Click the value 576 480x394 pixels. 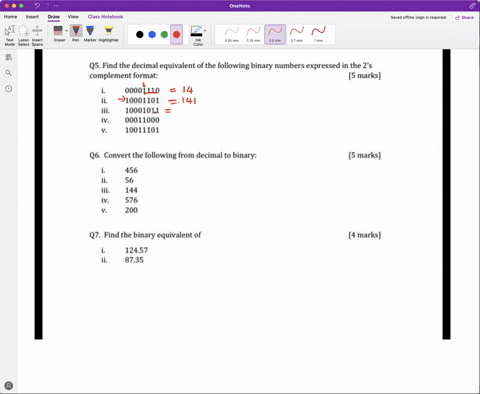pyautogui.click(x=131, y=200)
